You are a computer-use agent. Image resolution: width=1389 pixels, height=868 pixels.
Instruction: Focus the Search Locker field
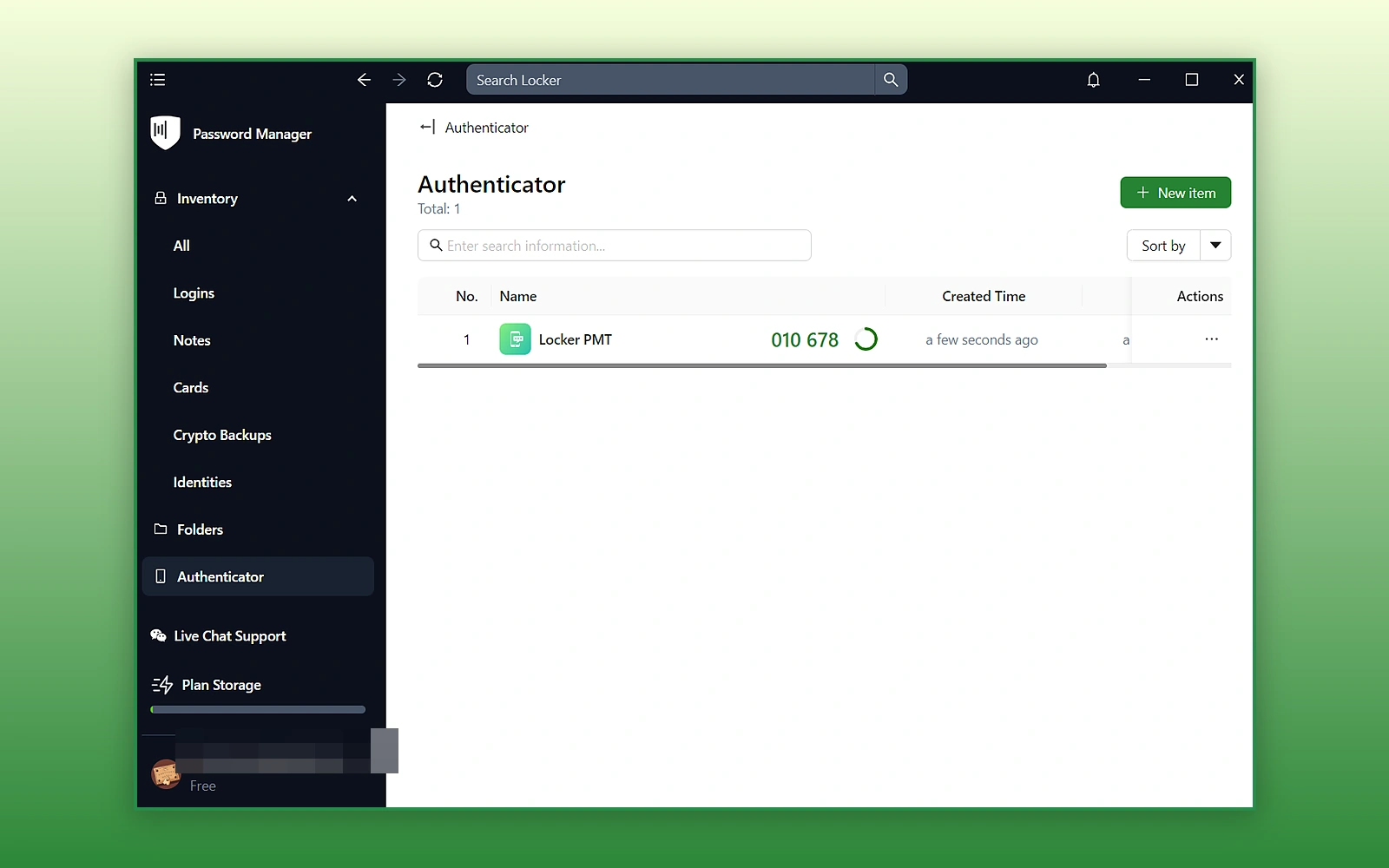670,80
